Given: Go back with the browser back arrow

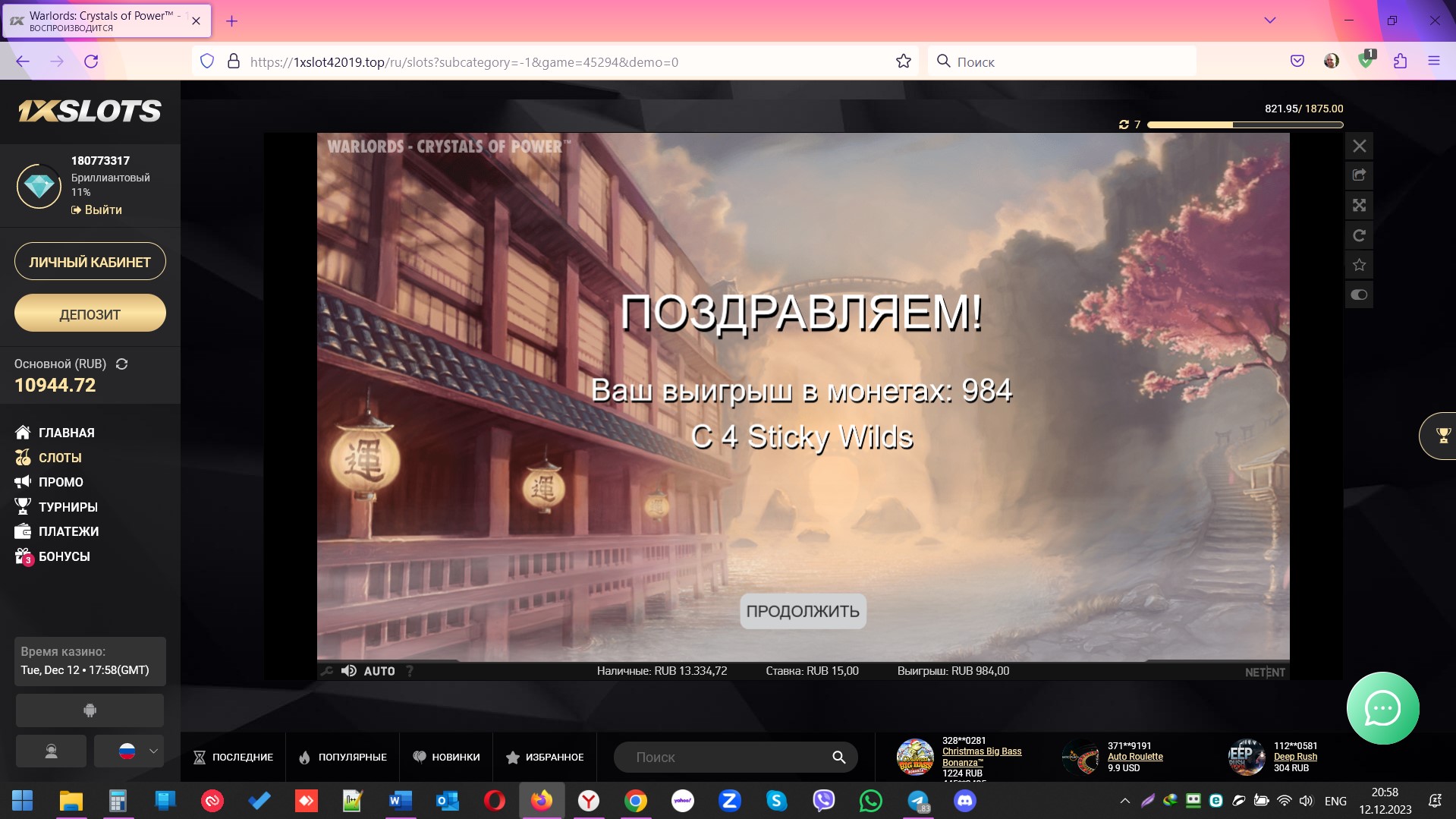Looking at the screenshot, I should tap(23, 61).
